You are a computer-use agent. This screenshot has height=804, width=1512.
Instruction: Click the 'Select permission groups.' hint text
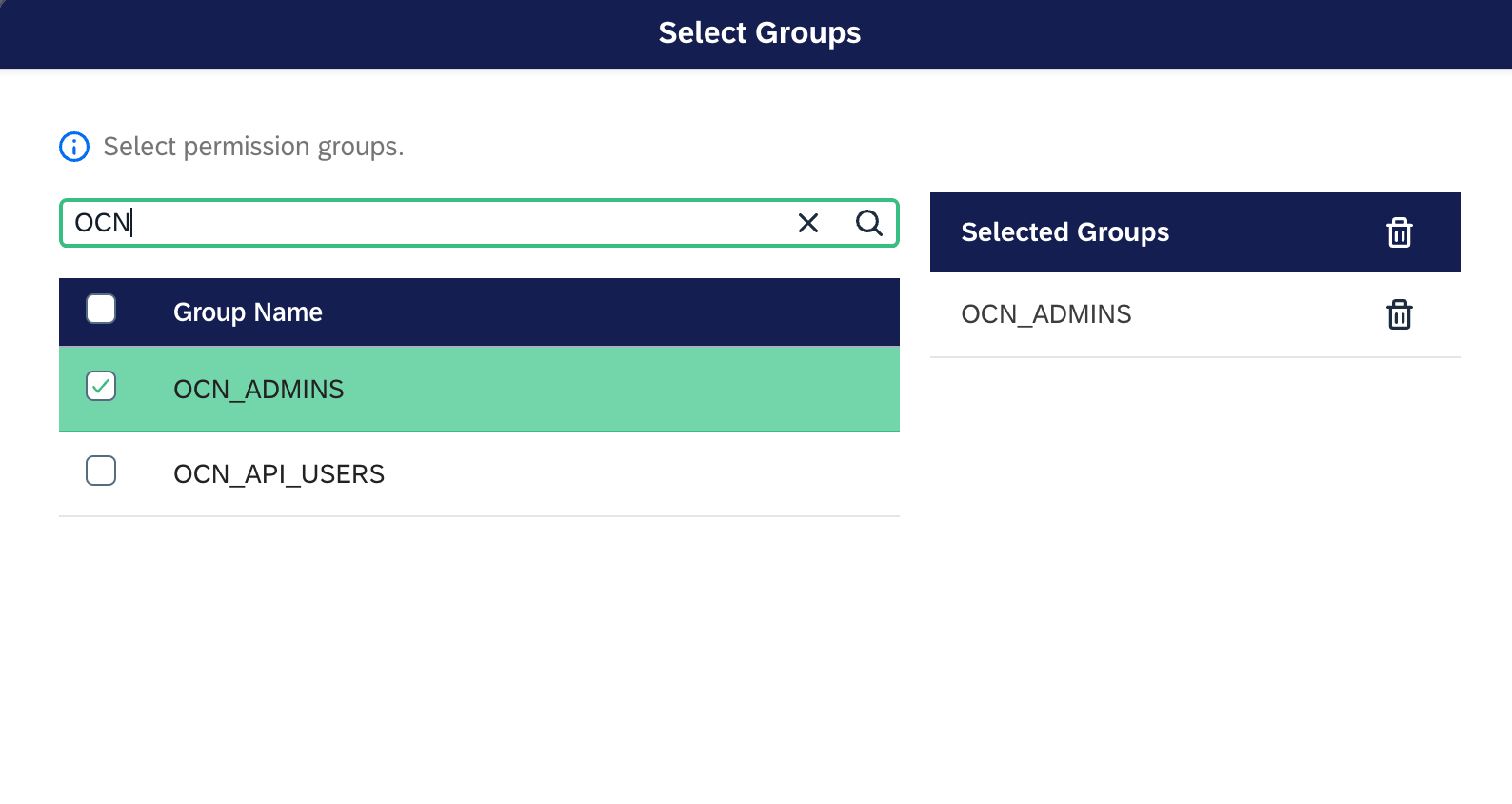(253, 147)
